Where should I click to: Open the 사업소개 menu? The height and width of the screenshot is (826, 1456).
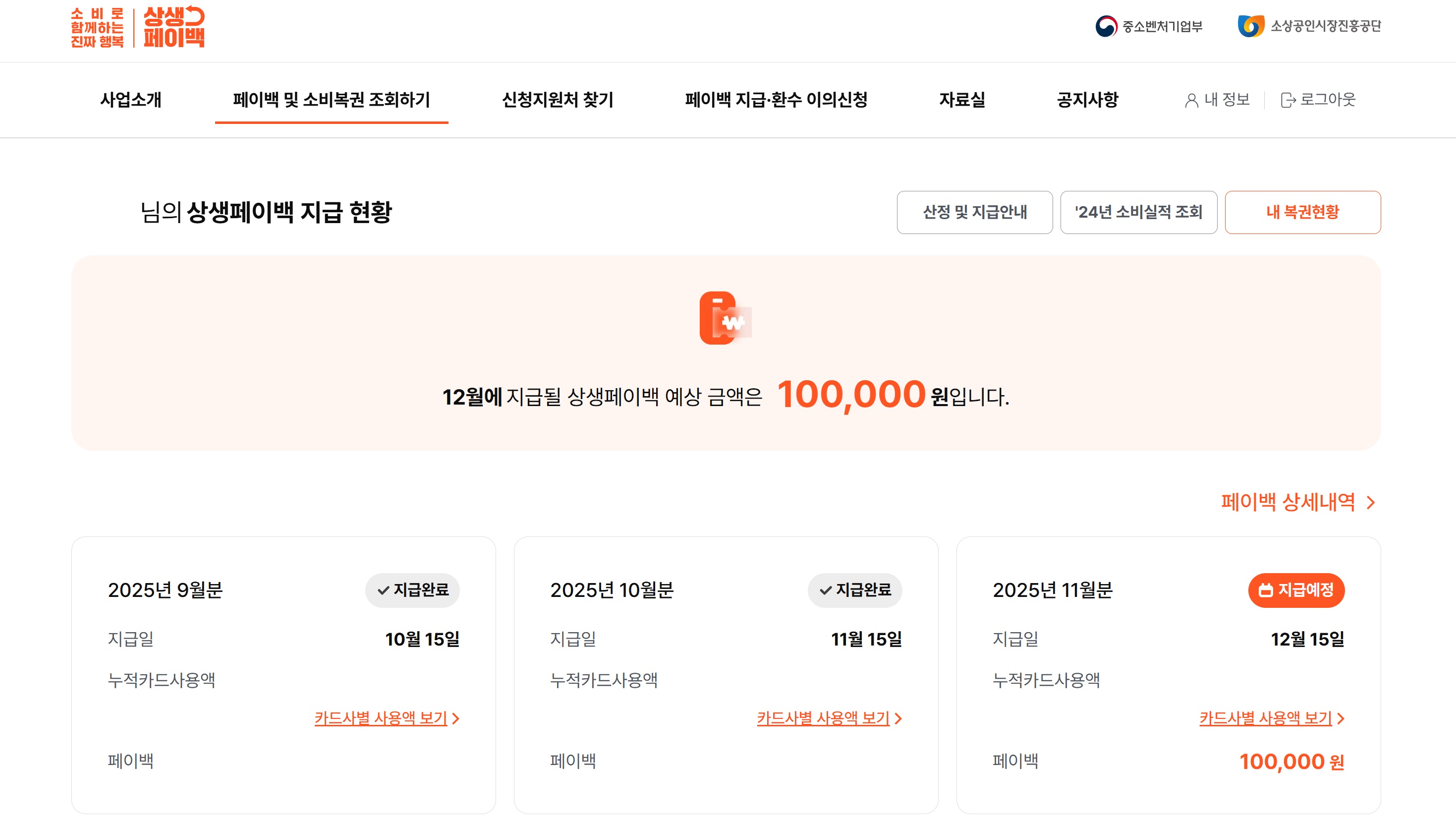pos(131,100)
